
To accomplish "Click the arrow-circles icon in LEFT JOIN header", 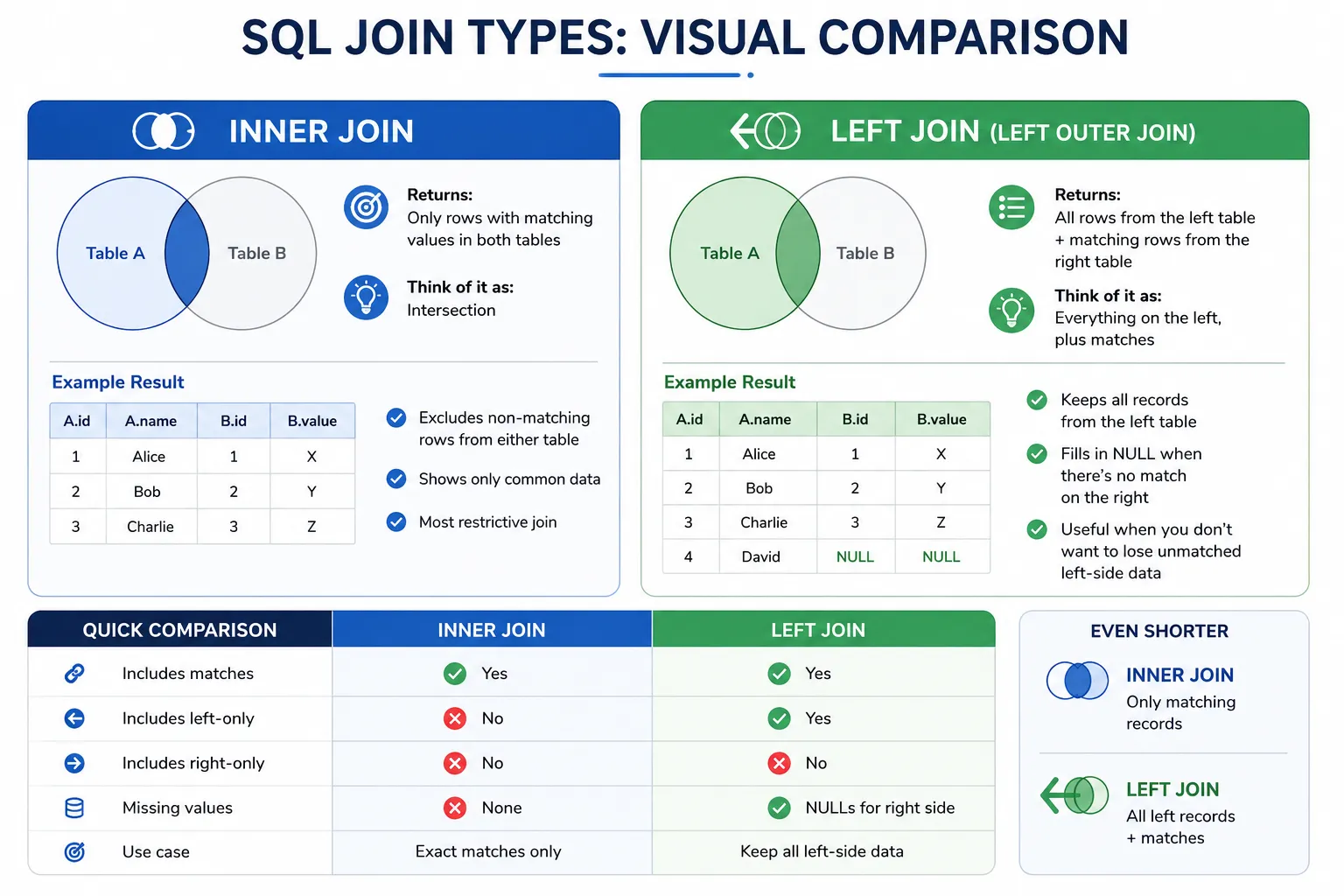I will click(766, 131).
